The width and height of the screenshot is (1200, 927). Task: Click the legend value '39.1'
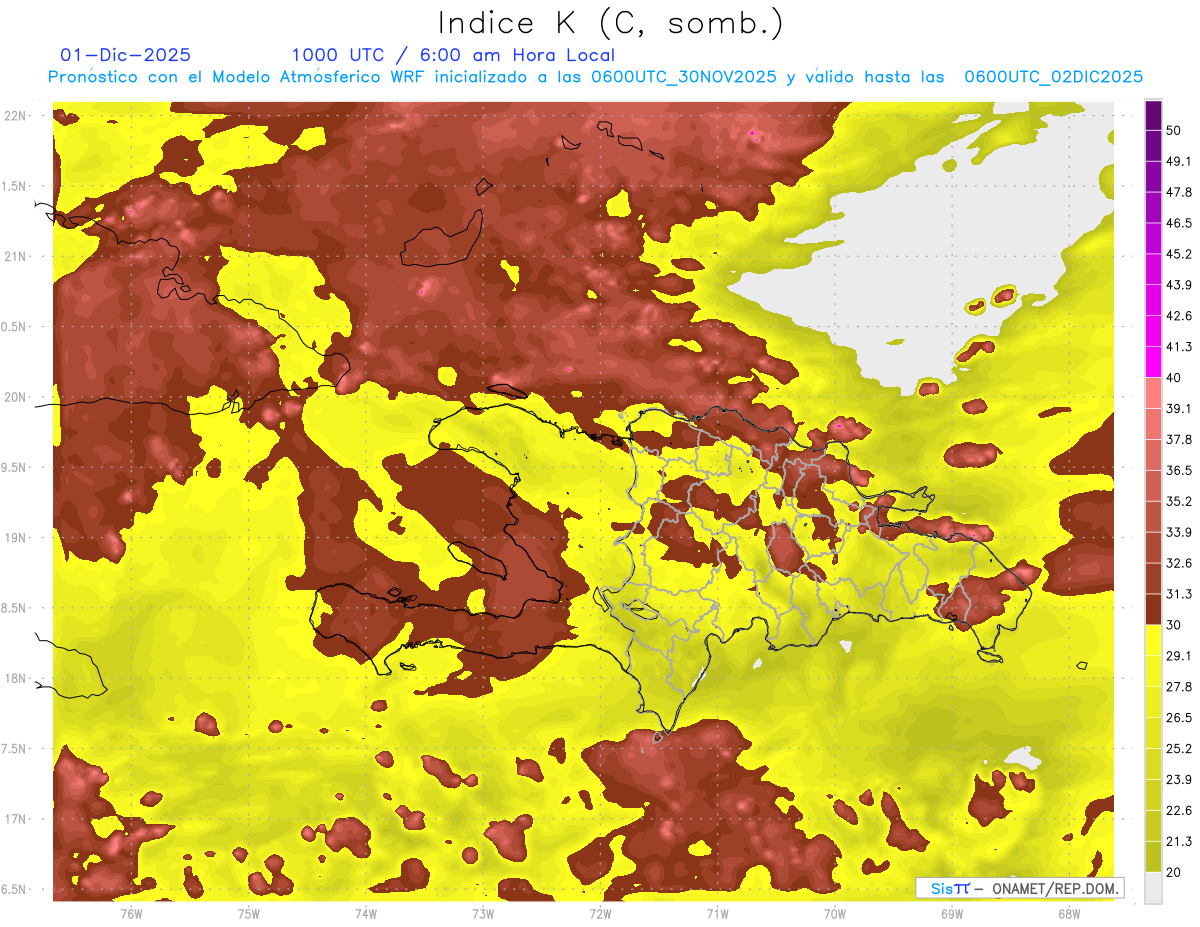click(x=1179, y=408)
